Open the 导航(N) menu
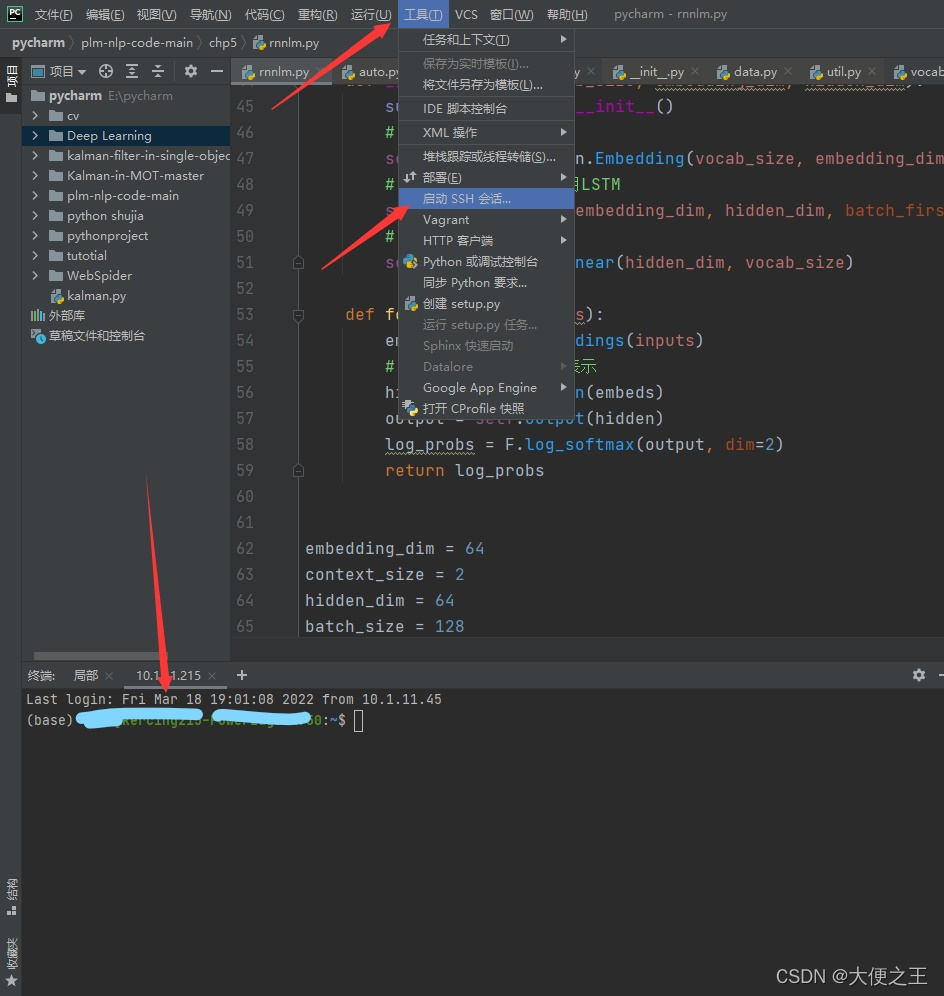Viewport: 944px width, 996px height. [210, 14]
